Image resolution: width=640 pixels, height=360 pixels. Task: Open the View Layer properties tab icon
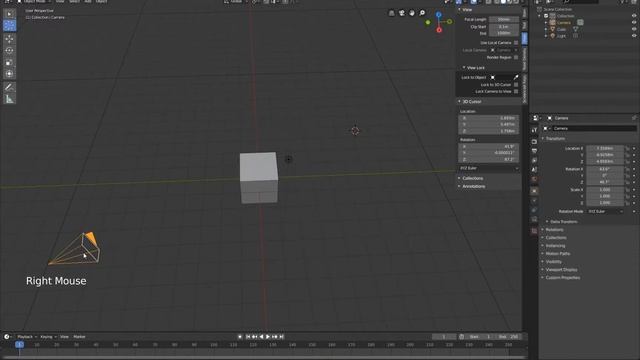tap(534, 160)
